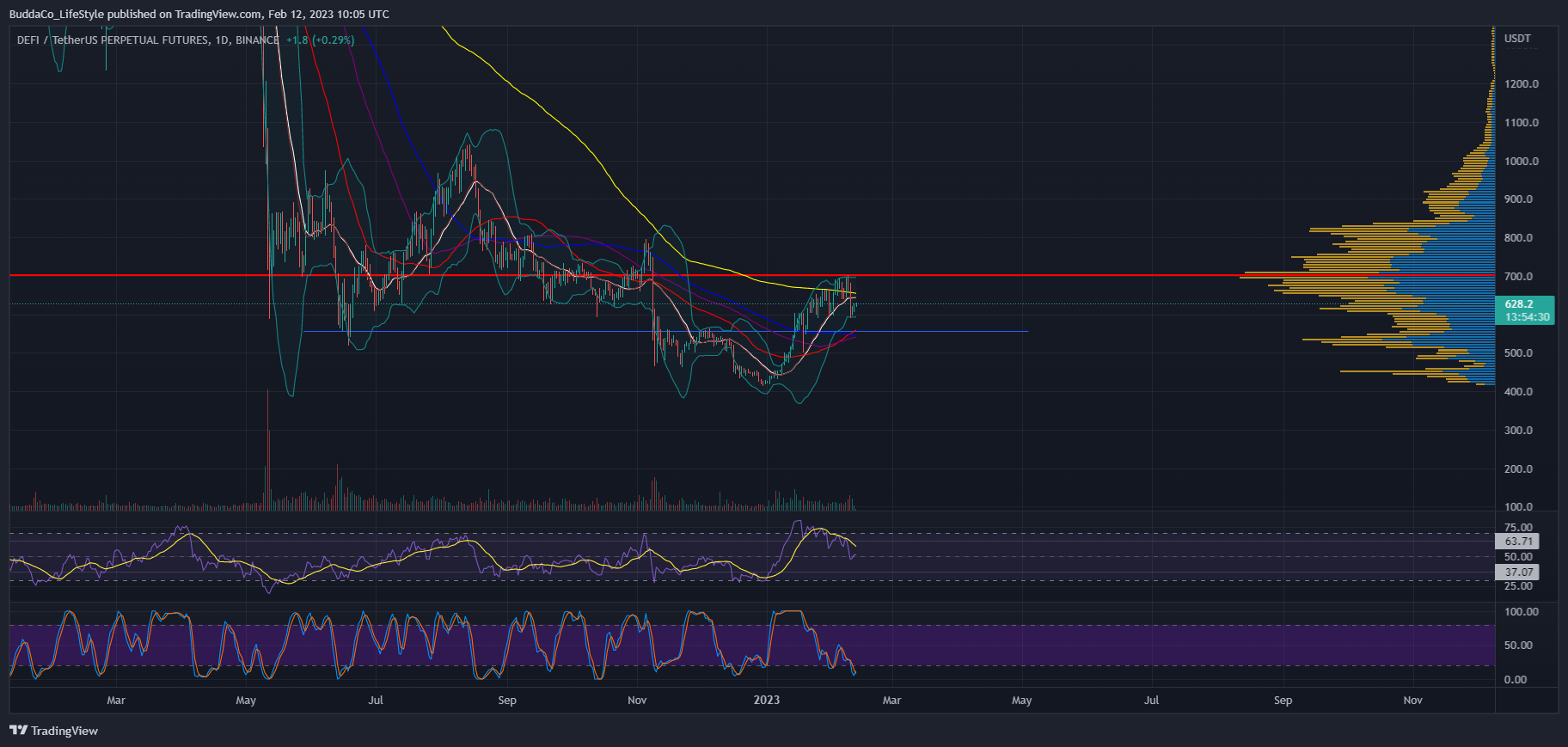
Task: Click the 1200.0 price axis label
Action: click(x=1521, y=84)
